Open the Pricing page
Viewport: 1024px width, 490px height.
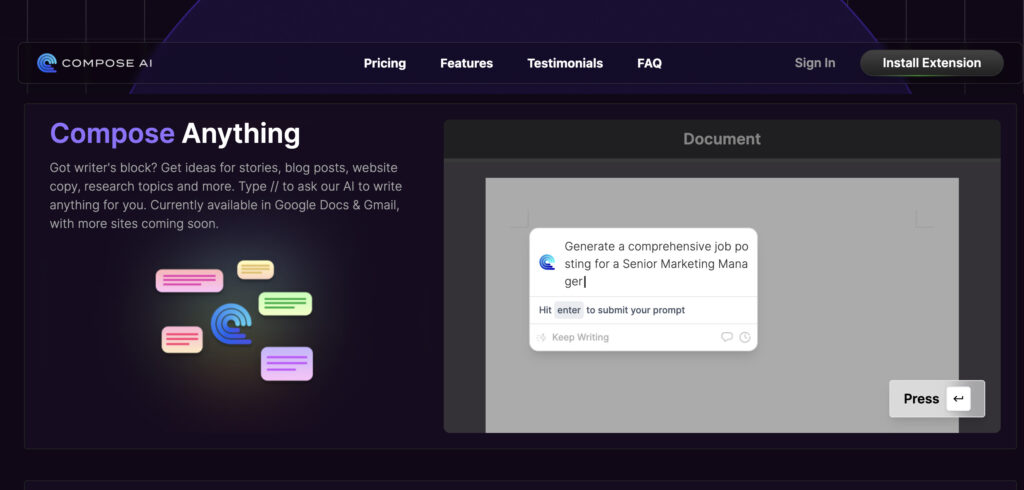point(385,63)
